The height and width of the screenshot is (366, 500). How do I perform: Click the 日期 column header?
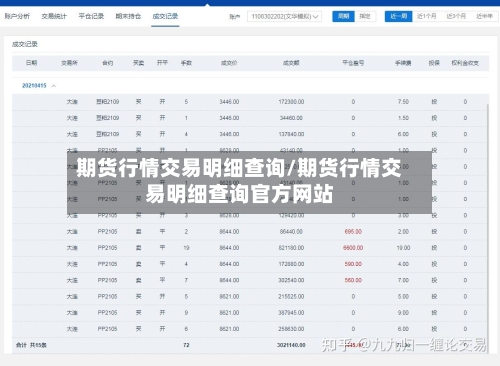point(32,63)
